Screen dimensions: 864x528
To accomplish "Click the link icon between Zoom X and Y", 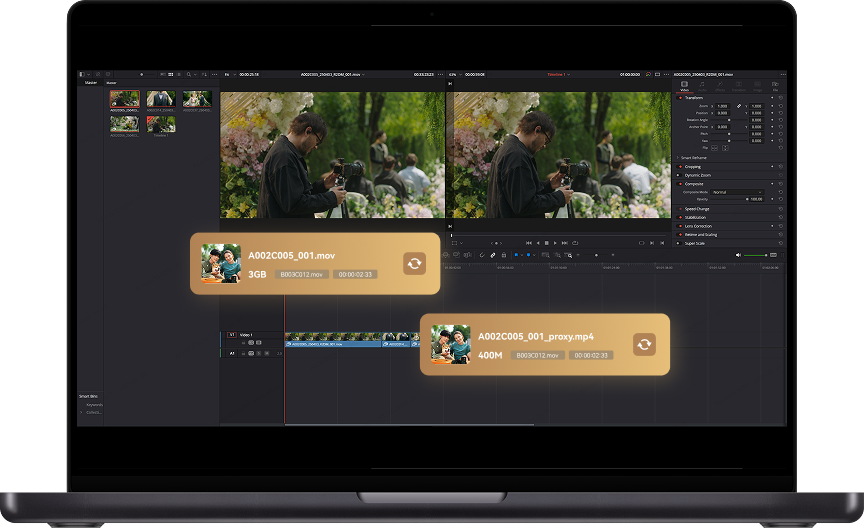I will click(739, 105).
